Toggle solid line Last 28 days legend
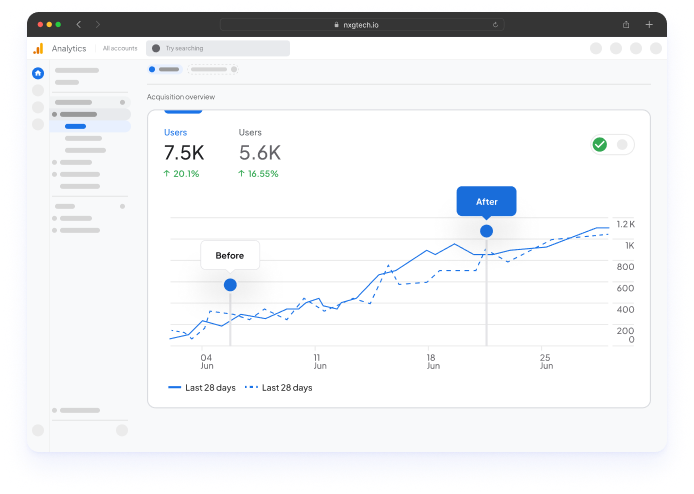 (x=202, y=388)
